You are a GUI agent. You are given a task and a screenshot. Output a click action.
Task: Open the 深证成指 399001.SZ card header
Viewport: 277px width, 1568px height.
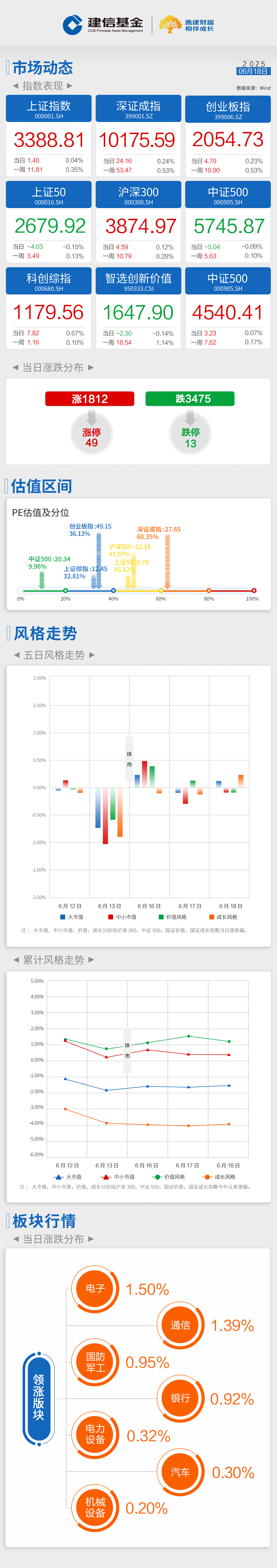(138, 108)
